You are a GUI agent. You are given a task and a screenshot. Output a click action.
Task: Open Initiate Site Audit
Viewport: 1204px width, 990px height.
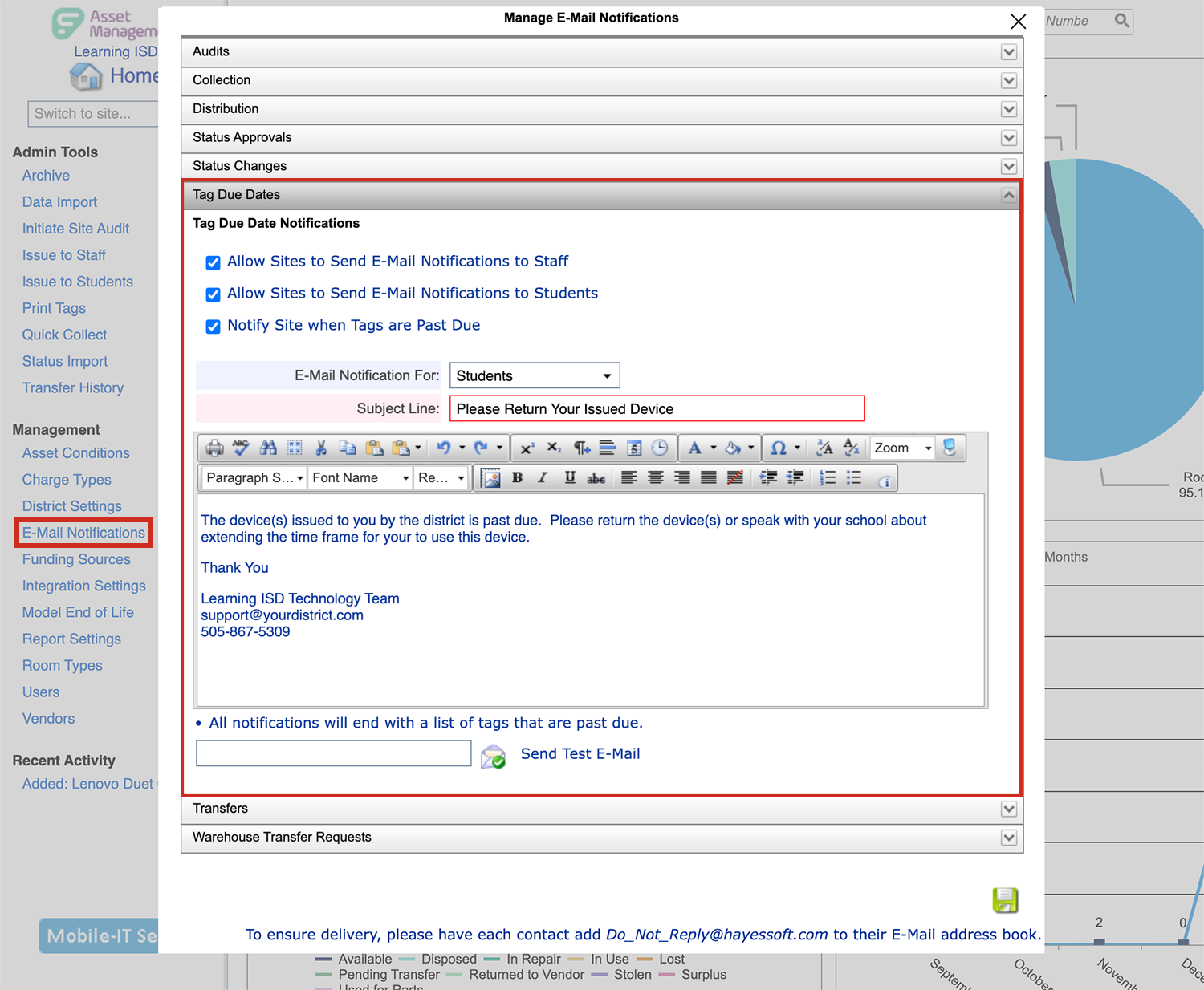(75, 229)
